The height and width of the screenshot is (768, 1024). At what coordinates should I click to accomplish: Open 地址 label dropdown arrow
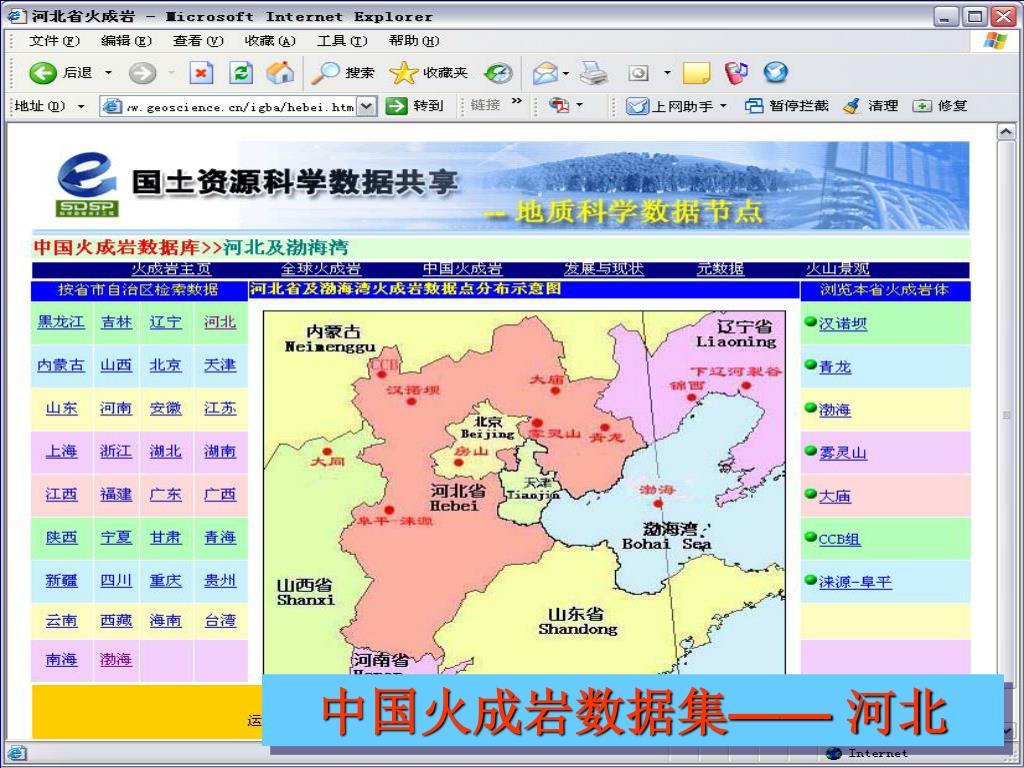(x=81, y=106)
